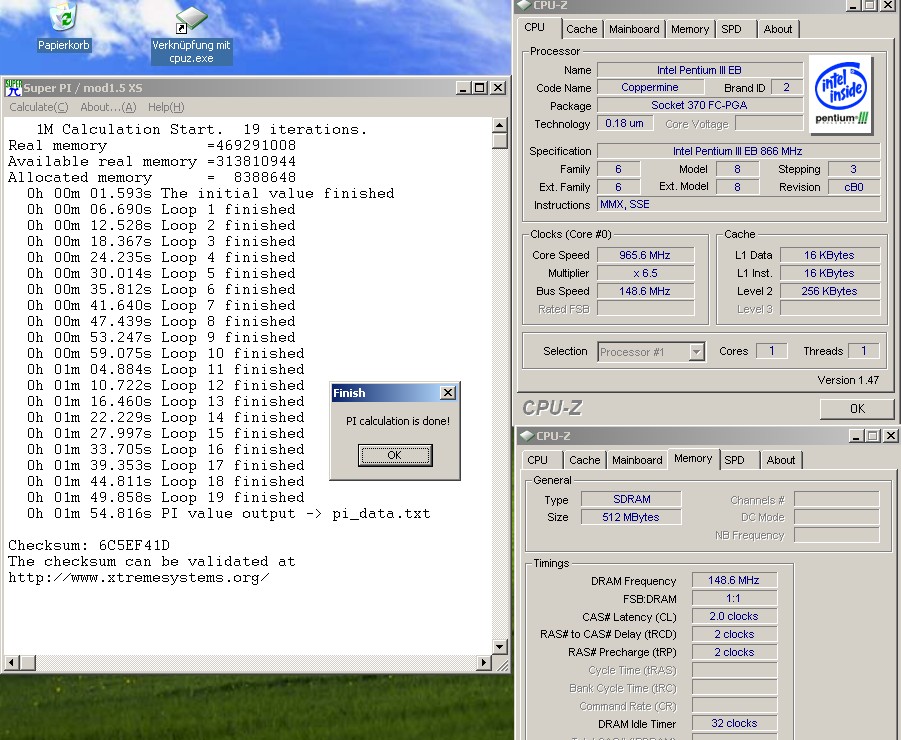Click upper CPU-Z window title icon
The height and width of the screenshot is (740, 901).
(525, 5)
